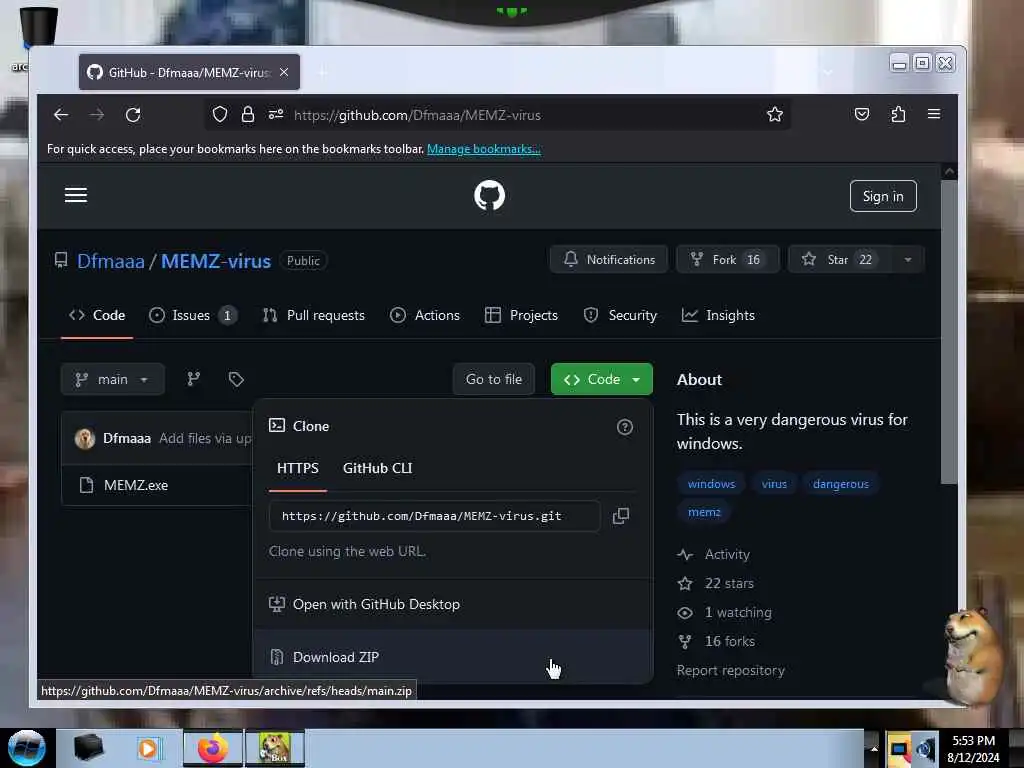
Task: Open the tracking protection shield icon
Action: pyautogui.click(x=220, y=114)
